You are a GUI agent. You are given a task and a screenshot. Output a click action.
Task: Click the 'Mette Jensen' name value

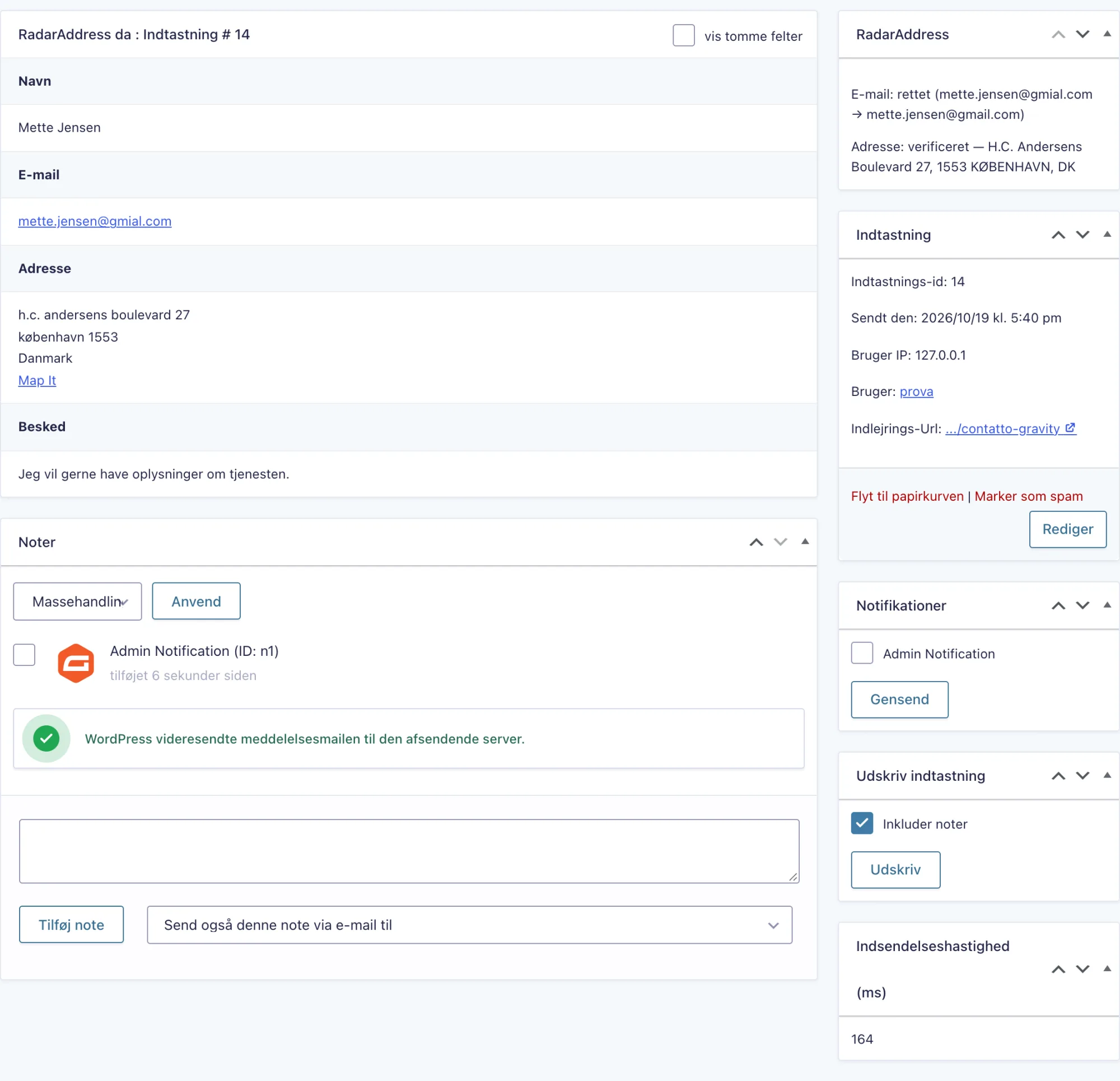tap(59, 128)
